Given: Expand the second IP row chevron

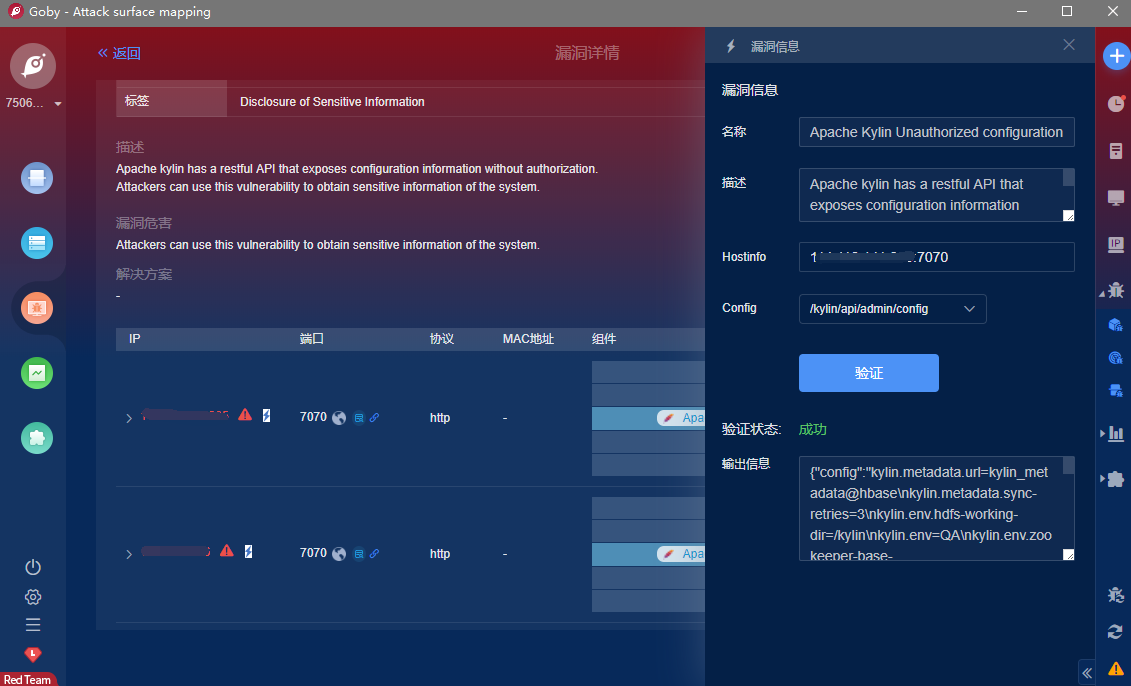Looking at the screenshot, I should pyautogui.click(x=128, y=554).
